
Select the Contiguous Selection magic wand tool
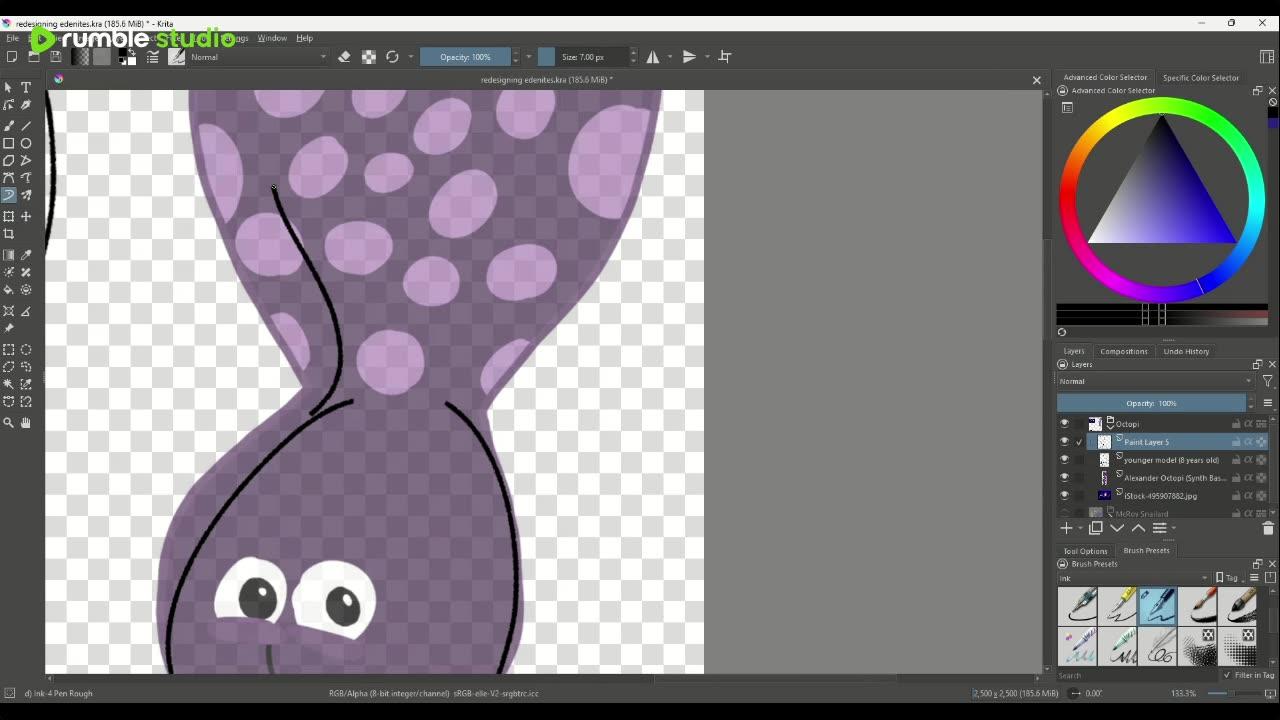(9, 384)
